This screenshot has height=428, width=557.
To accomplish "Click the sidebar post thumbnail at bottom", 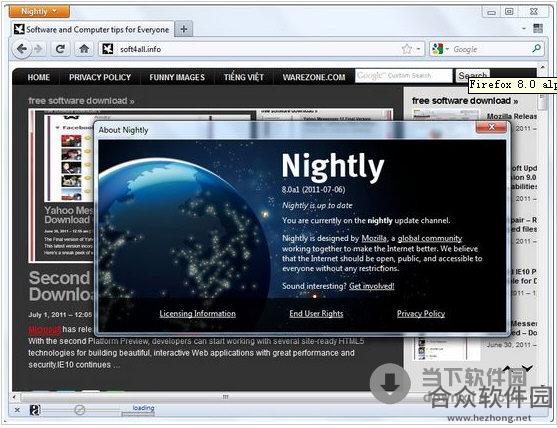I will click(447, 348).
